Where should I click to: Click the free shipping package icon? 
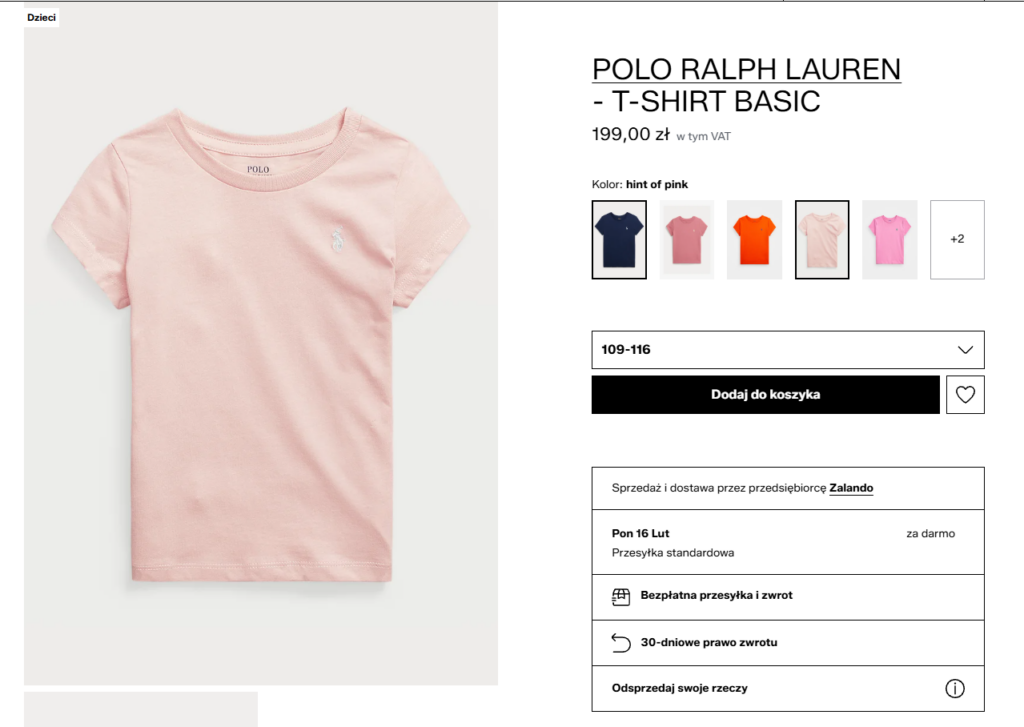(x=618, y=597)
